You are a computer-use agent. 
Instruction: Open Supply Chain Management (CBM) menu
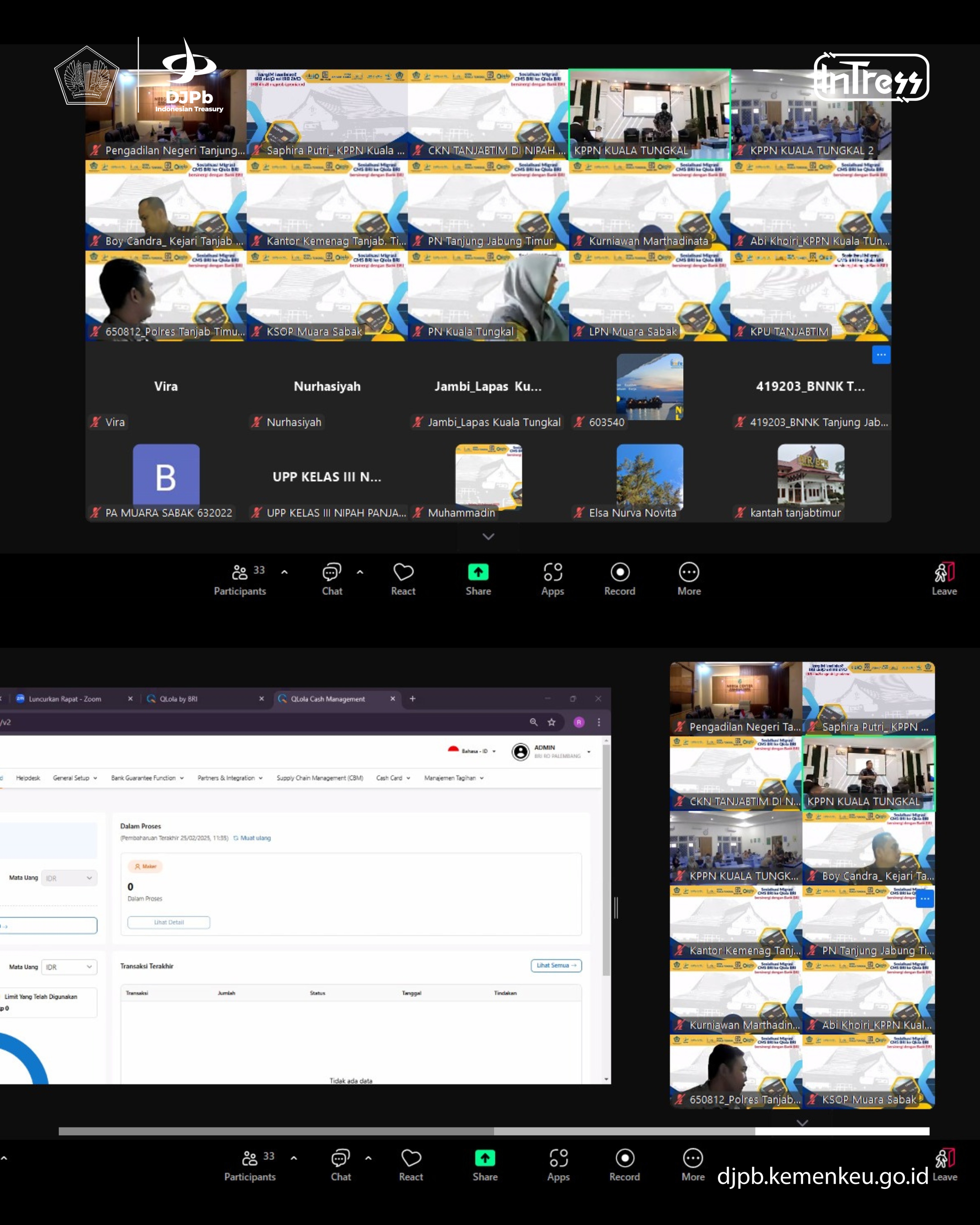[320, 778]
